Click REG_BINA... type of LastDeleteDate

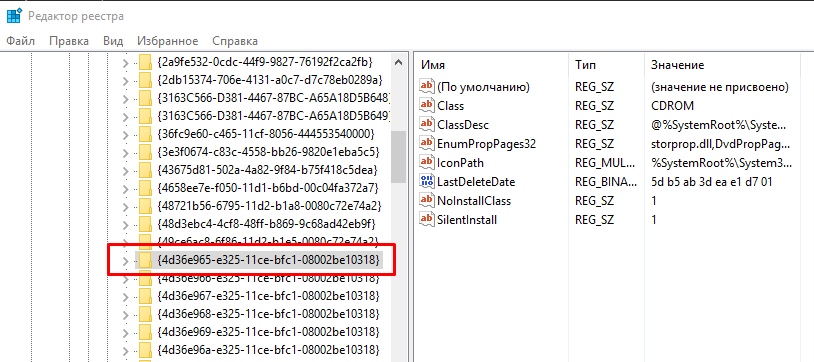pos(606,182)
